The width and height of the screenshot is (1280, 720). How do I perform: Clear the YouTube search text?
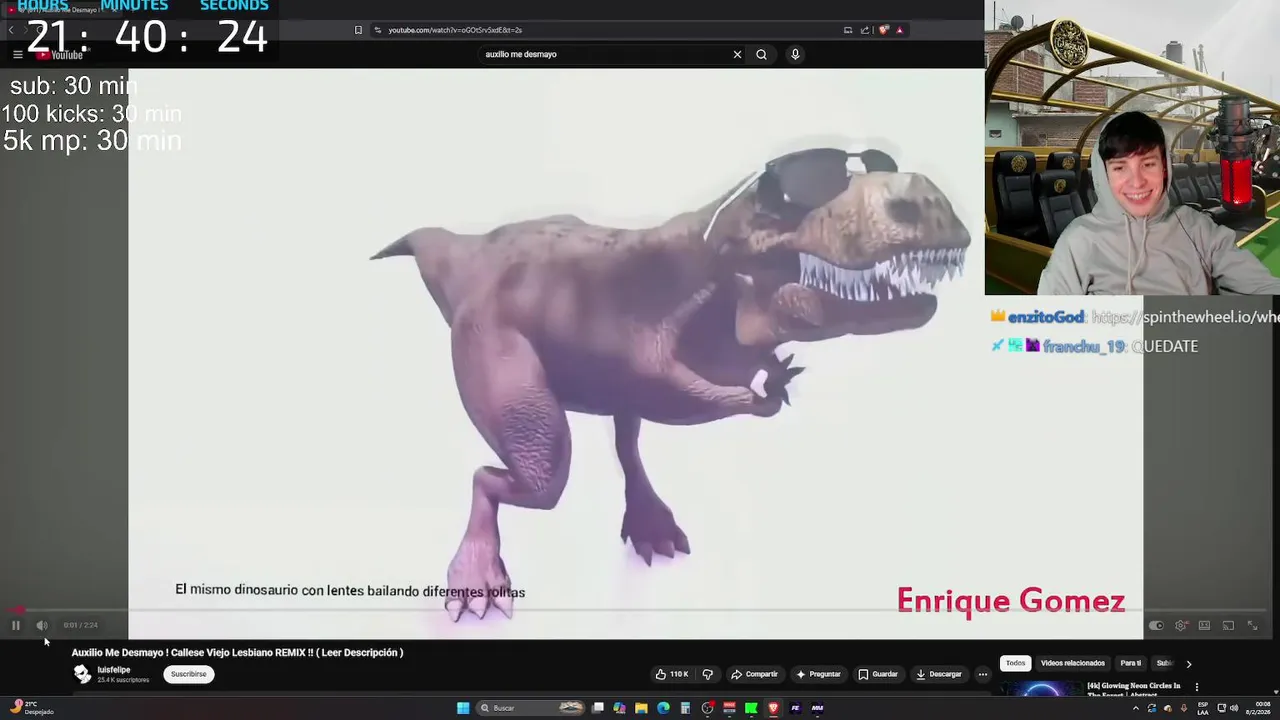pyautogui.click(x=737, y=54)
